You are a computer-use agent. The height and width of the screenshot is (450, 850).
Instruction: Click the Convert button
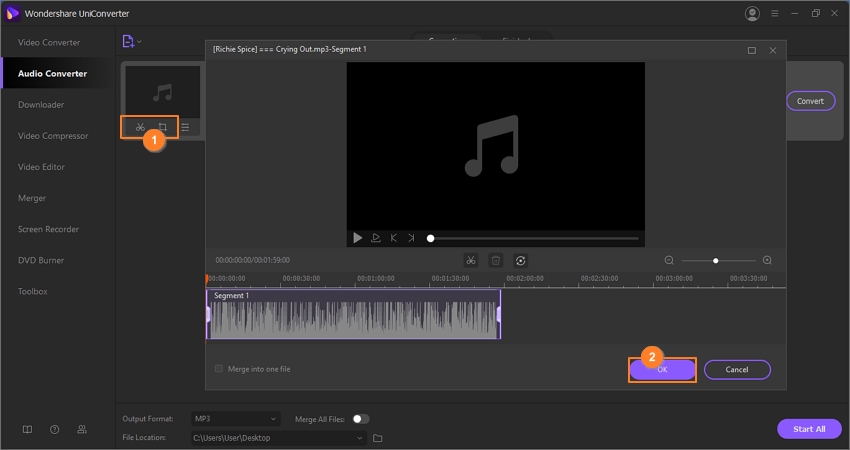pos(810,101)
